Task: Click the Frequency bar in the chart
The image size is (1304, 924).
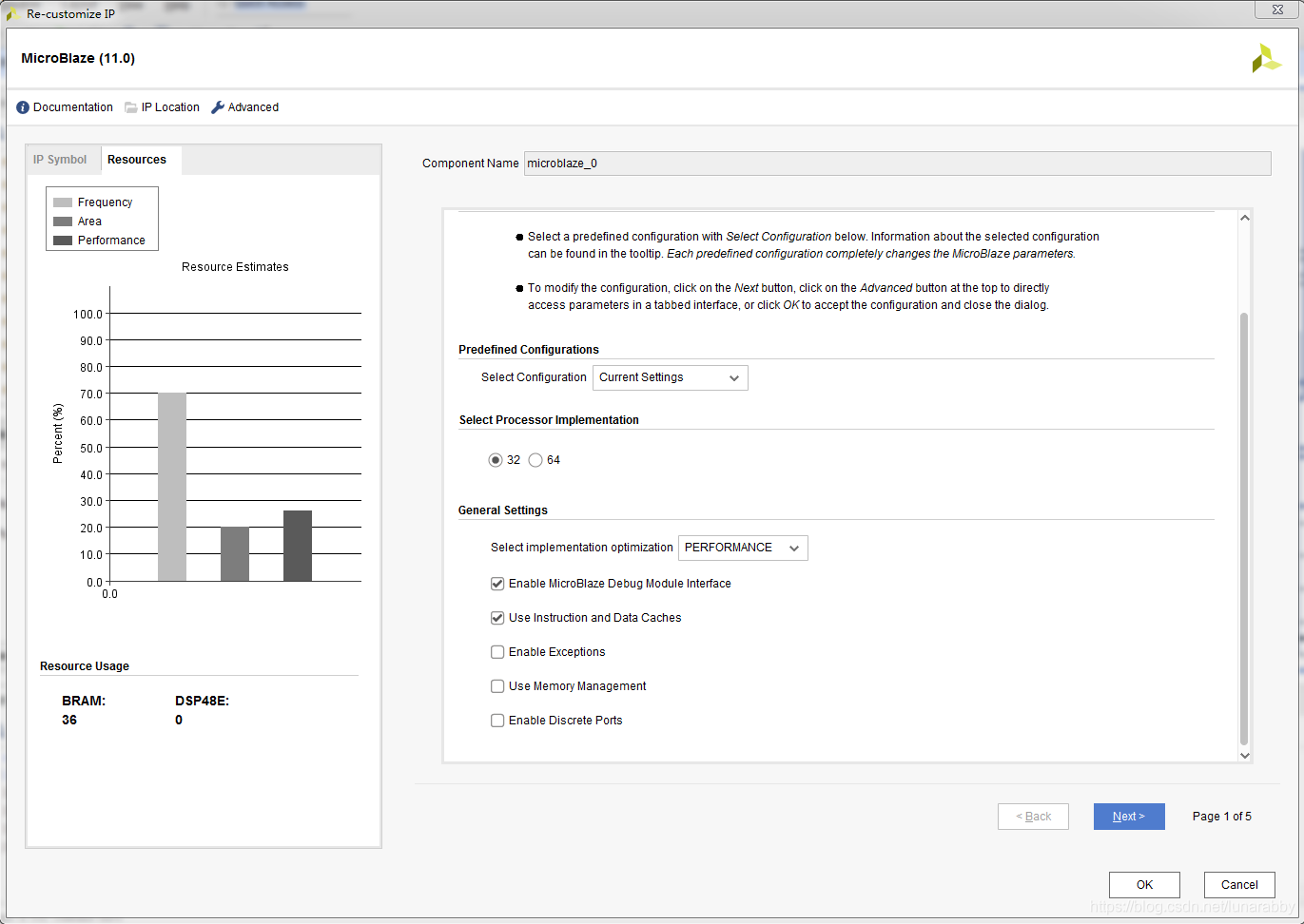Action: [x=172, y=487]
